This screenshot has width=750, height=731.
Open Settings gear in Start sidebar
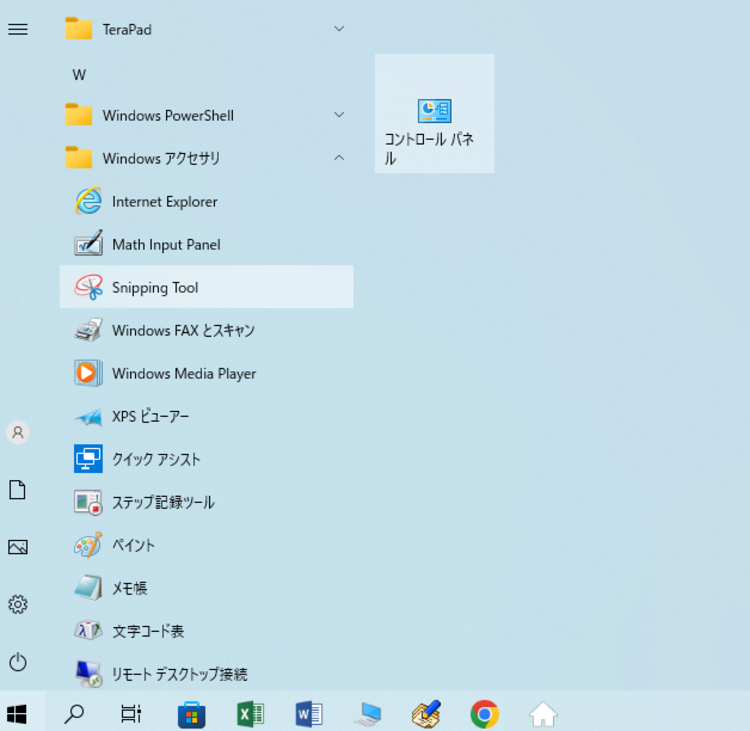click(18, 605)
